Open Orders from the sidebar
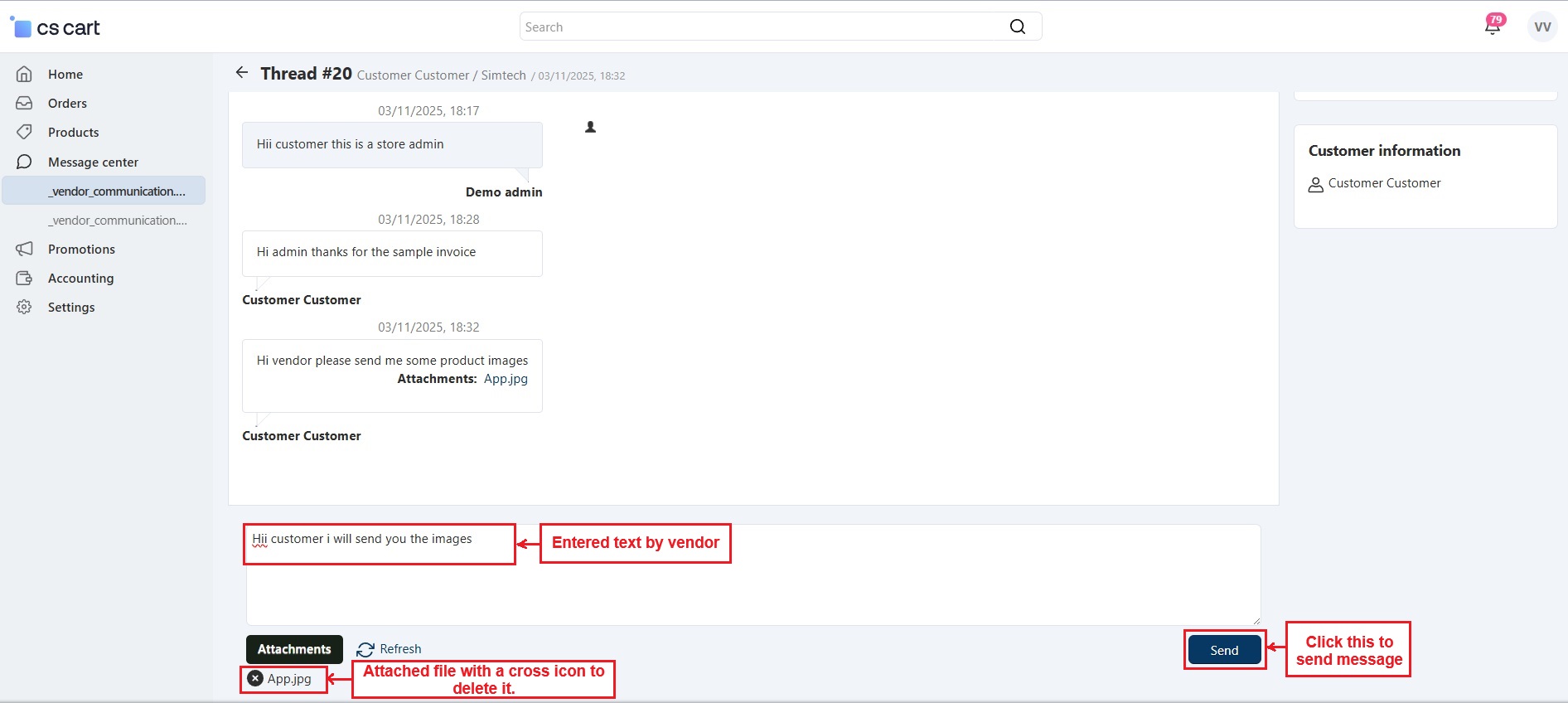 (x=67, y=104)
